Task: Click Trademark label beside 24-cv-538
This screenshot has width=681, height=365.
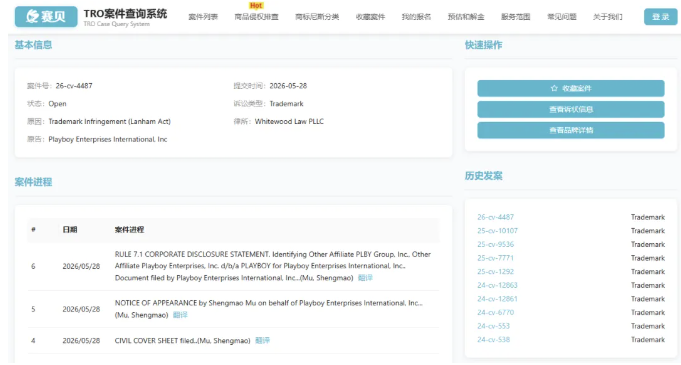Action: [648, 340]
